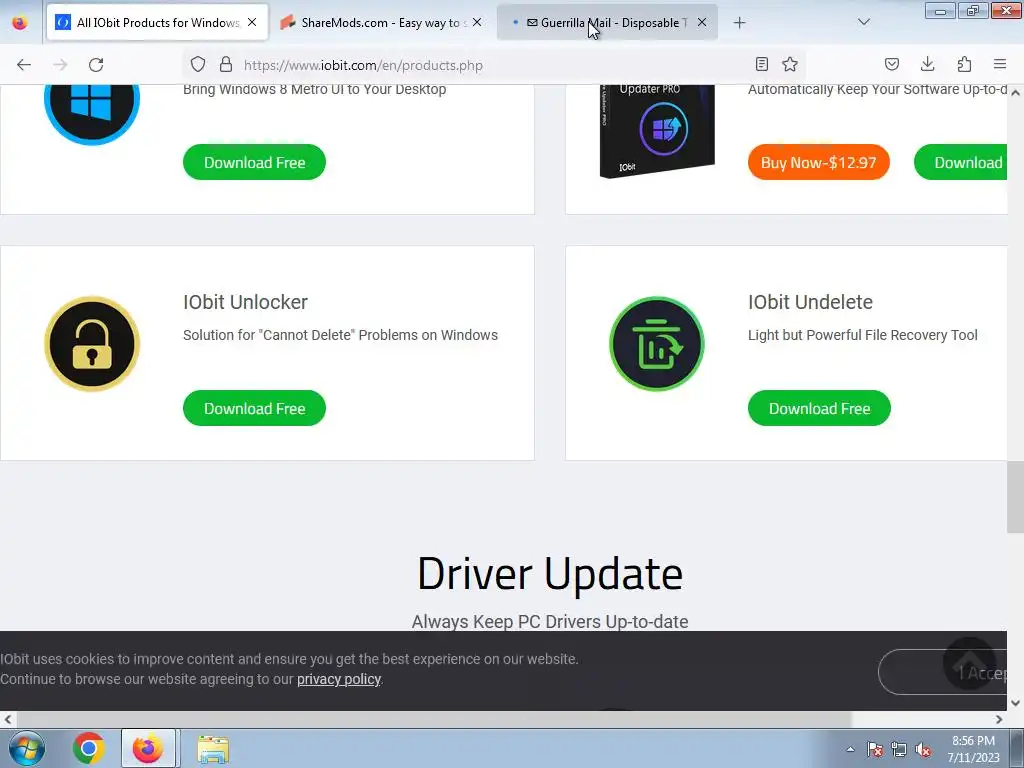The height and width of the screenshot is (768, 1024).
Task: Click the scroll up arrow on page scrollbar
Action: coord(1016,93)
